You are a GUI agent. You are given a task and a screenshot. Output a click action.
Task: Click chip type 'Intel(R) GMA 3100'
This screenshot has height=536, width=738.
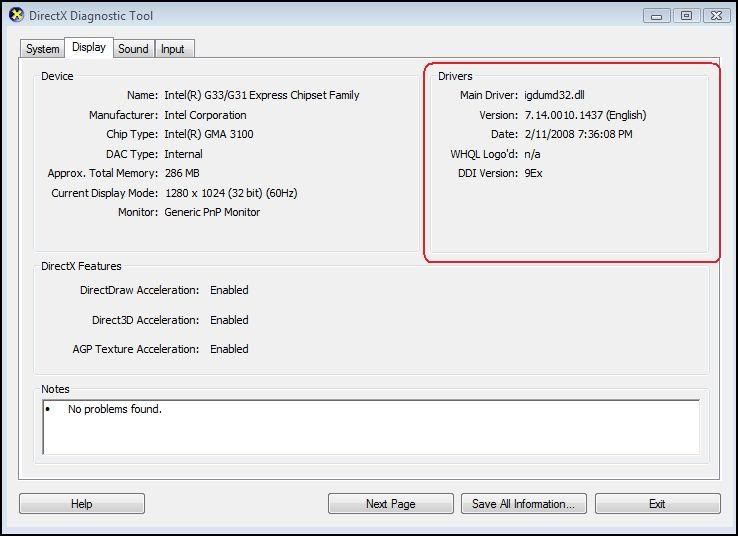point(209,134)
